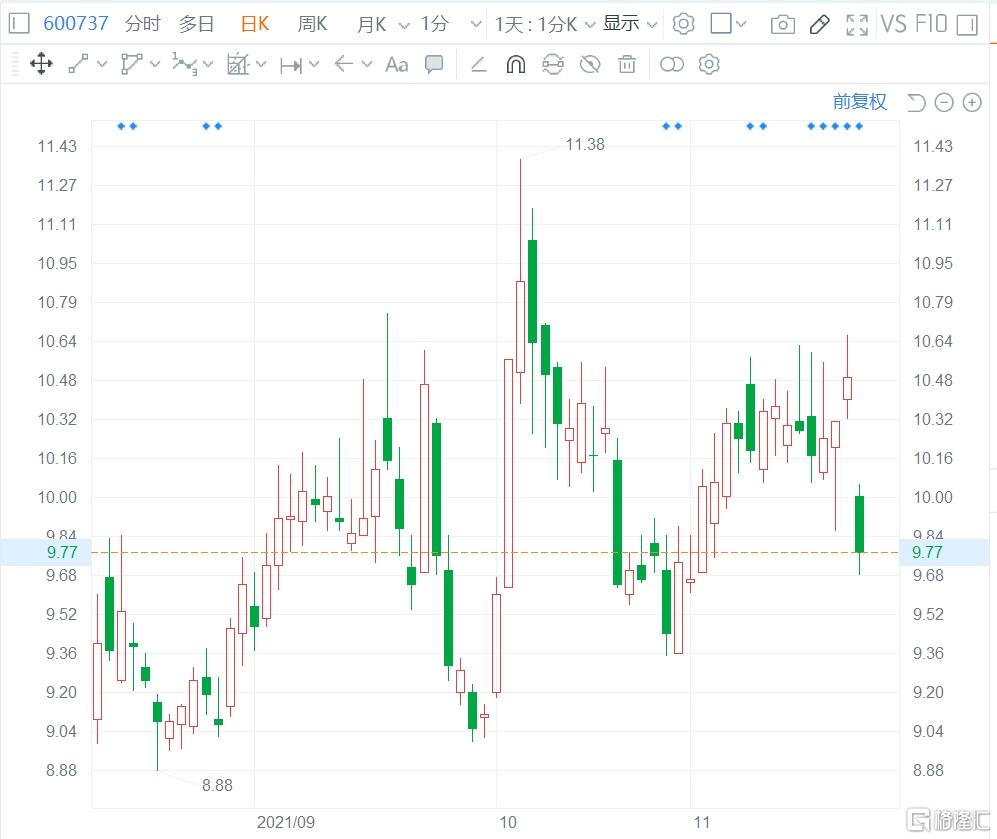The width and height of the screenshot is (997, 839).
Task: Expand line drawing tool options
Action: (x=102, y=64)
